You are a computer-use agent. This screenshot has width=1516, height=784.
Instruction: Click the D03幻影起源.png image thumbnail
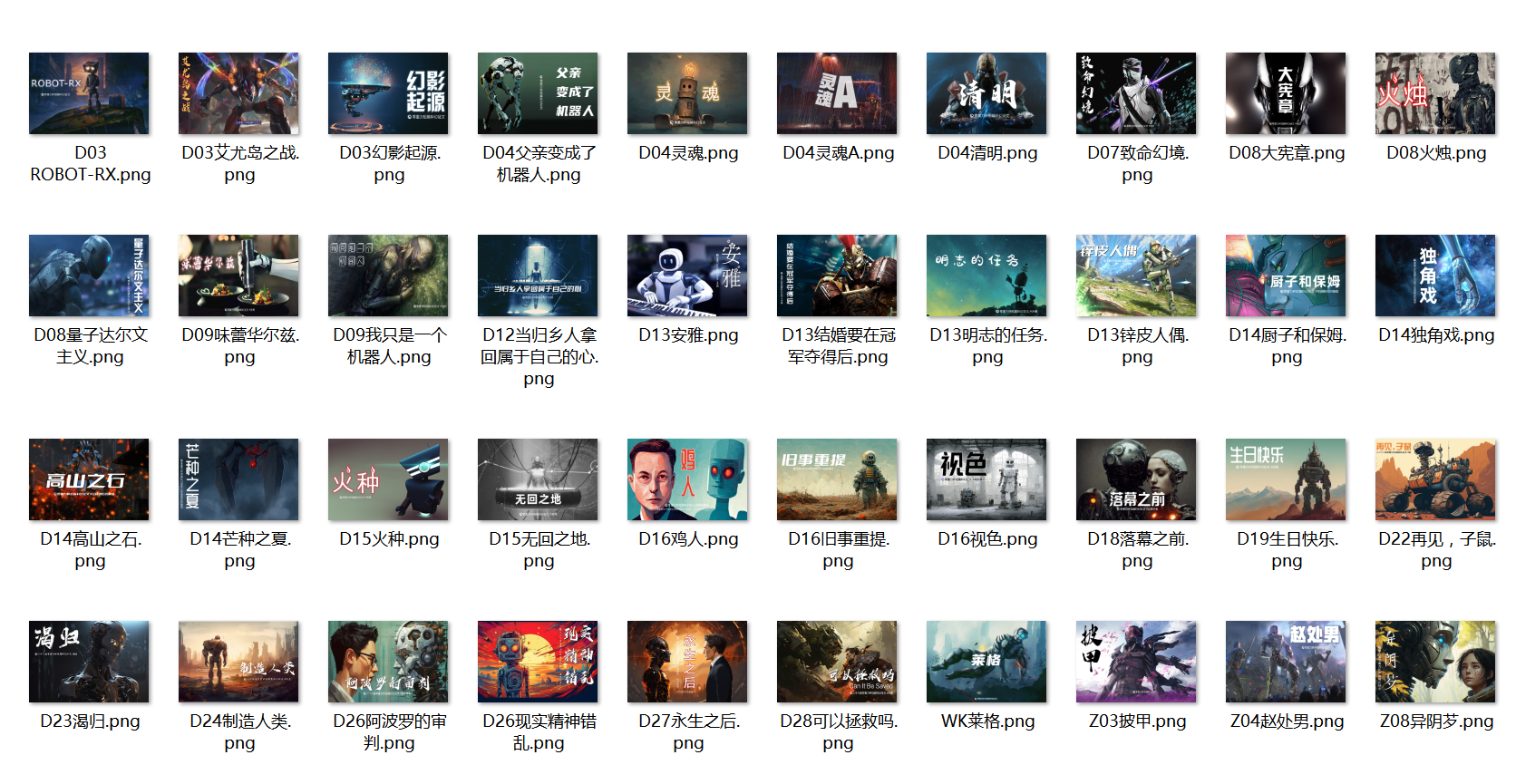[388, 93]
